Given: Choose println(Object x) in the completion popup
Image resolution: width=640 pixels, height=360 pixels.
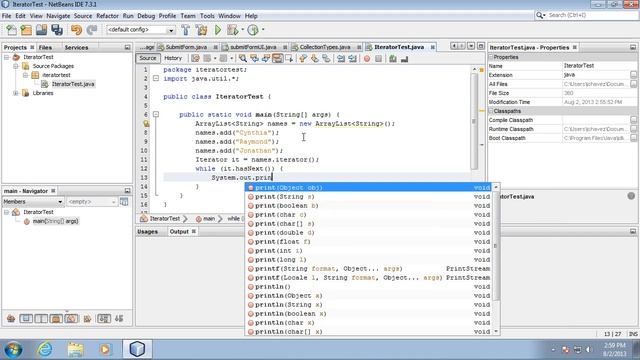Looking at the screenshot, I should pyautogui.click(x=368, y=296).
